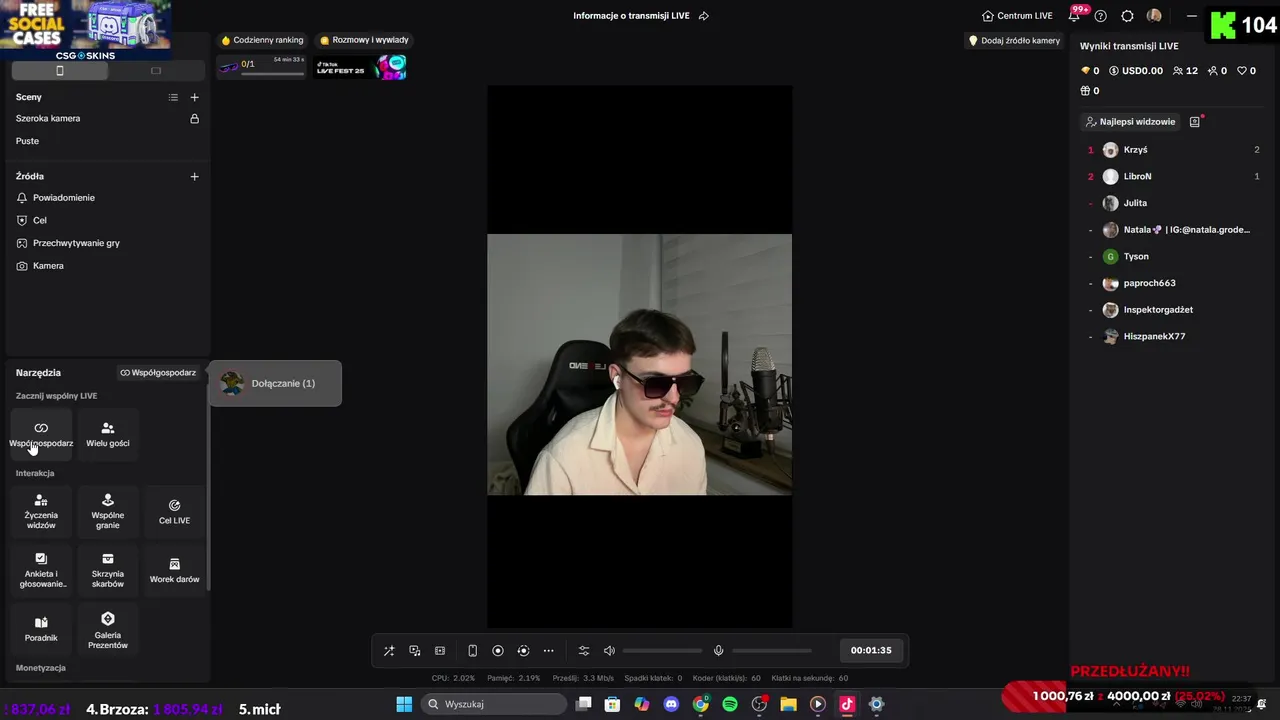Click the phone orientation icon in bottom toolbar
This screenshot has width=1280, height=720.
click(473, 651)
